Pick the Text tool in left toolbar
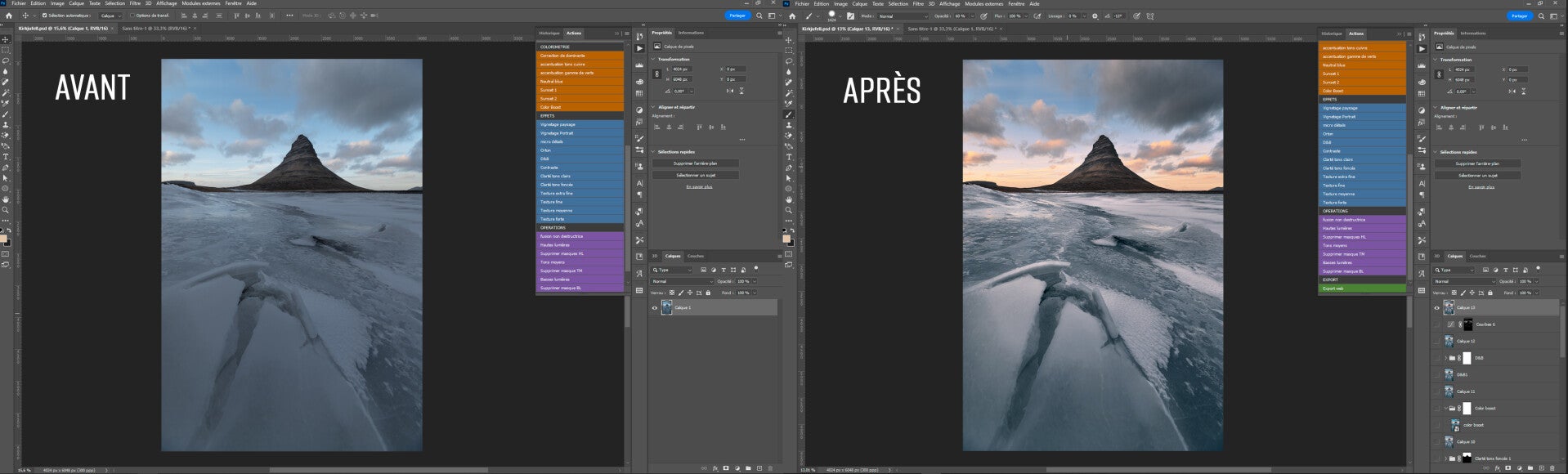 [x=5, y=156]
